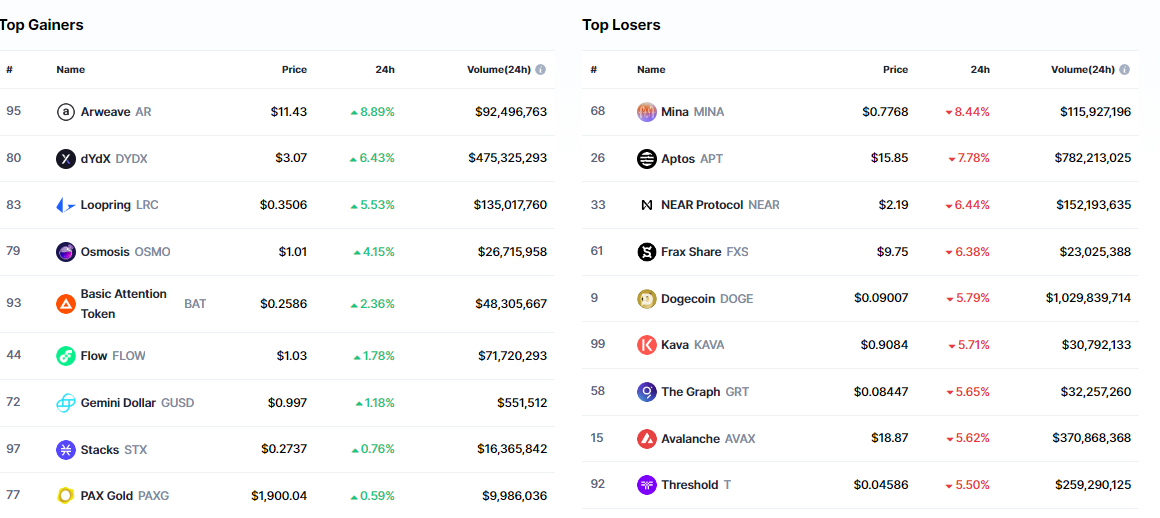
Task: Click the Dogecoin logo icon
Action: [647, 299]
